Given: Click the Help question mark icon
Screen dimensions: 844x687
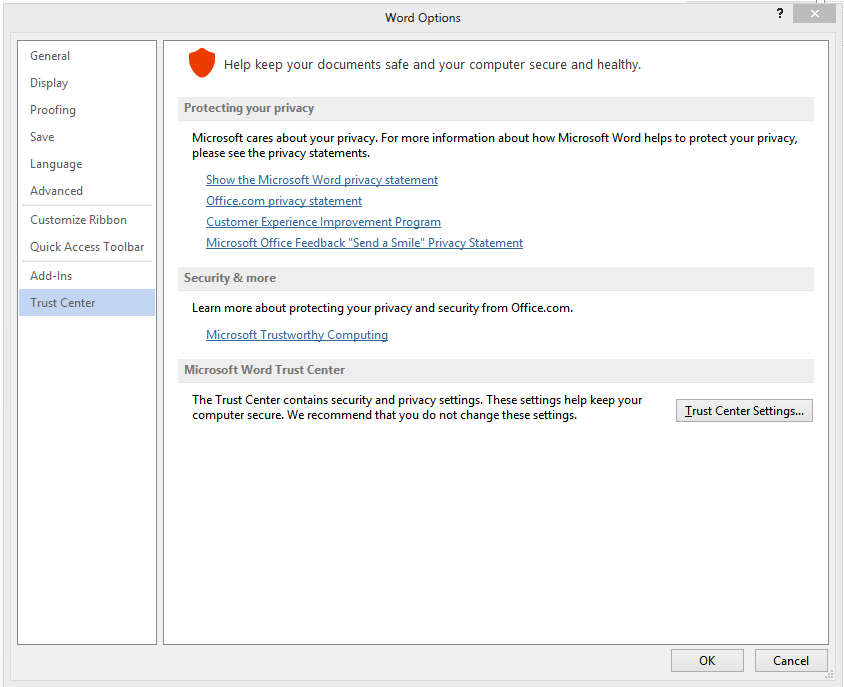Looking at the screenshot, I should (780, 14).
